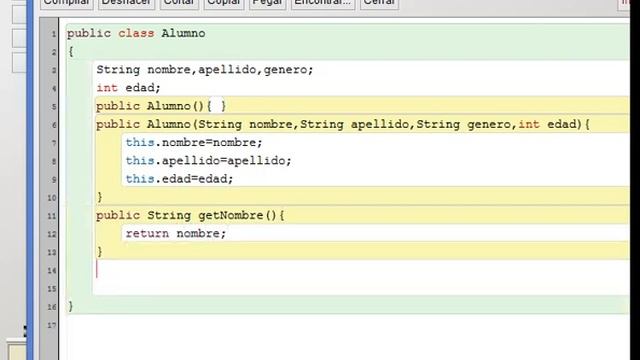Click the closing brace on line 13
The image size is (640, 360).
pos(100,251)
